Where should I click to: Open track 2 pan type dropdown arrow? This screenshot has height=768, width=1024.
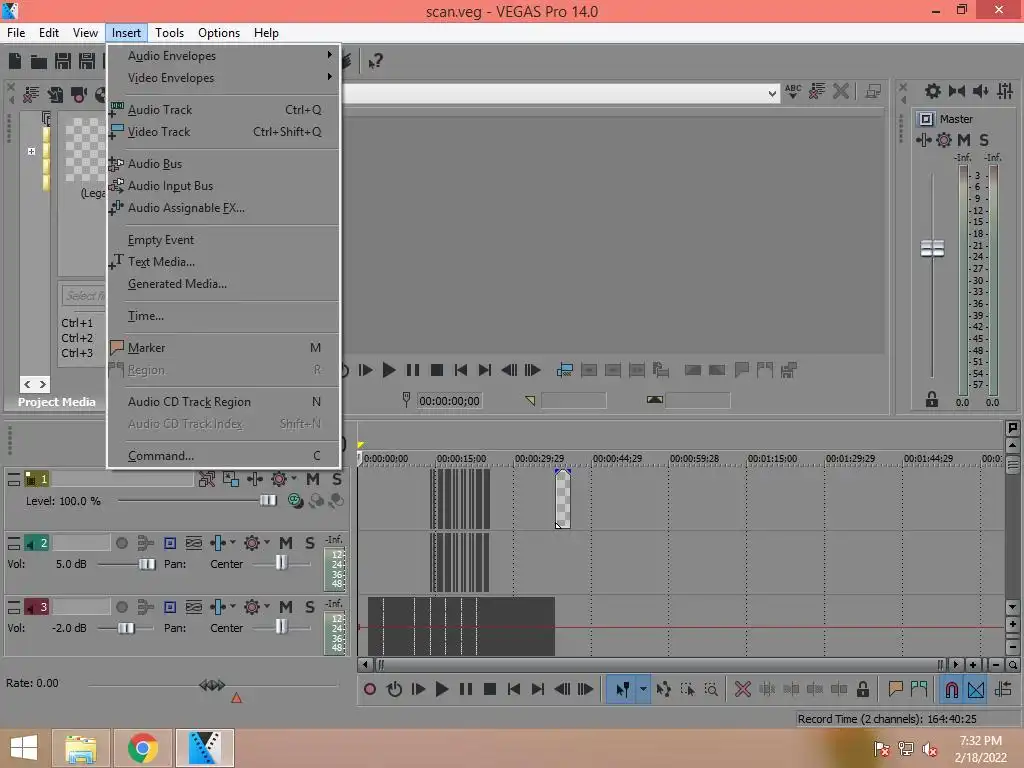click(x=232, y=542)
